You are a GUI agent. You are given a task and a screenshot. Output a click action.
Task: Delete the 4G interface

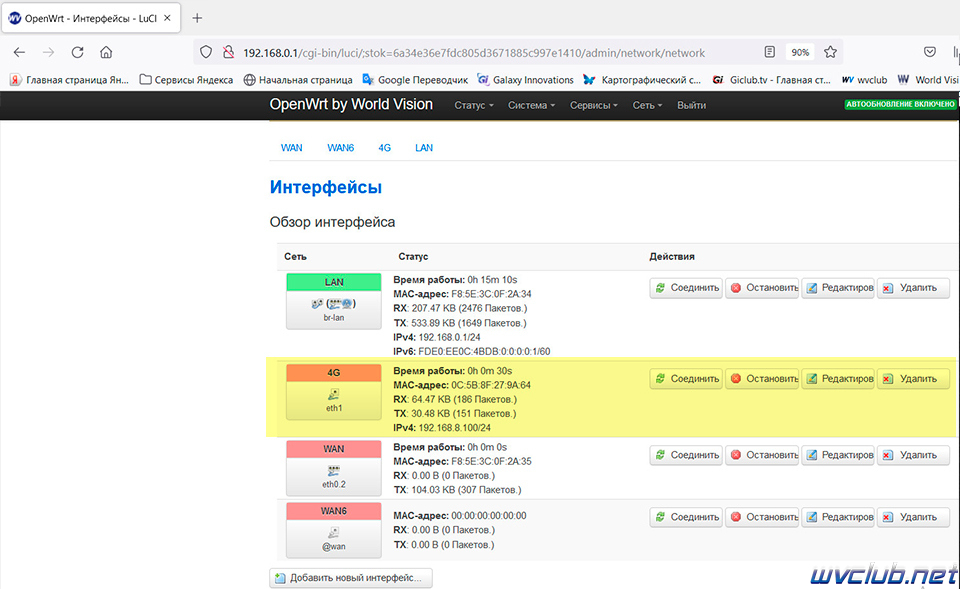(x=913, y=379)
